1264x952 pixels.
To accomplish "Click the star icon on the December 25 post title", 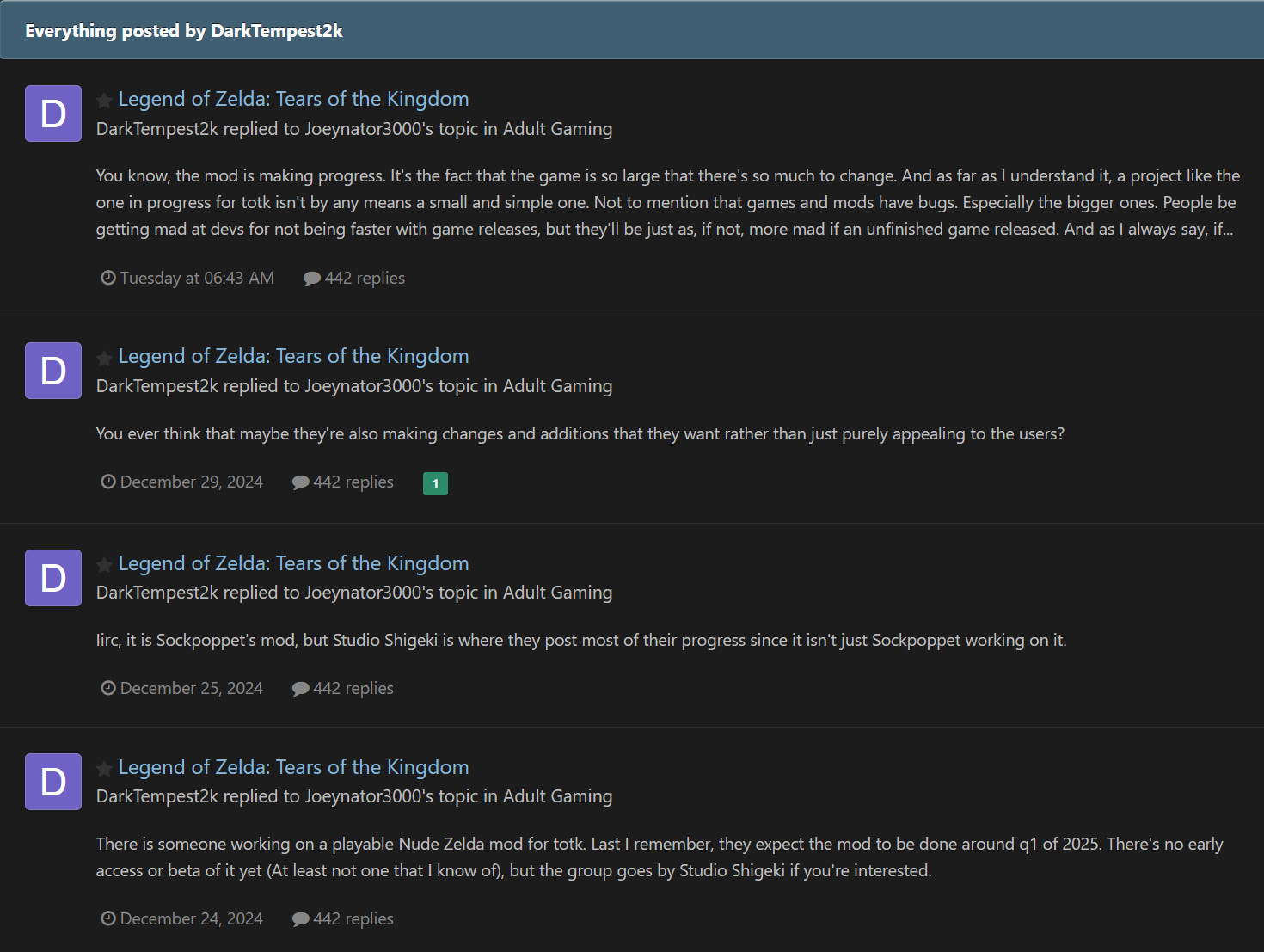I will click(104, 565).
